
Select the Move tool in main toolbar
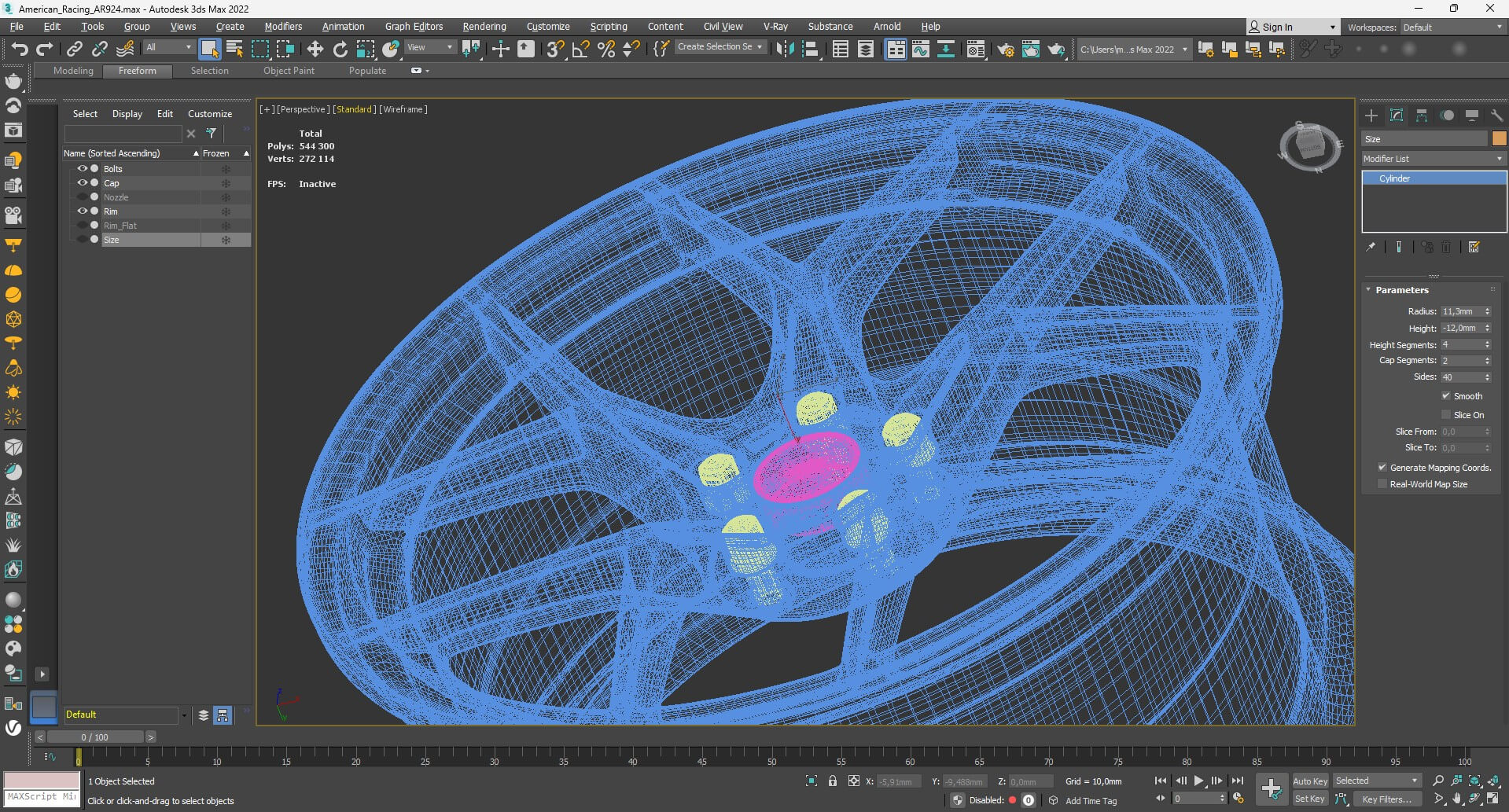coord(315,50)
